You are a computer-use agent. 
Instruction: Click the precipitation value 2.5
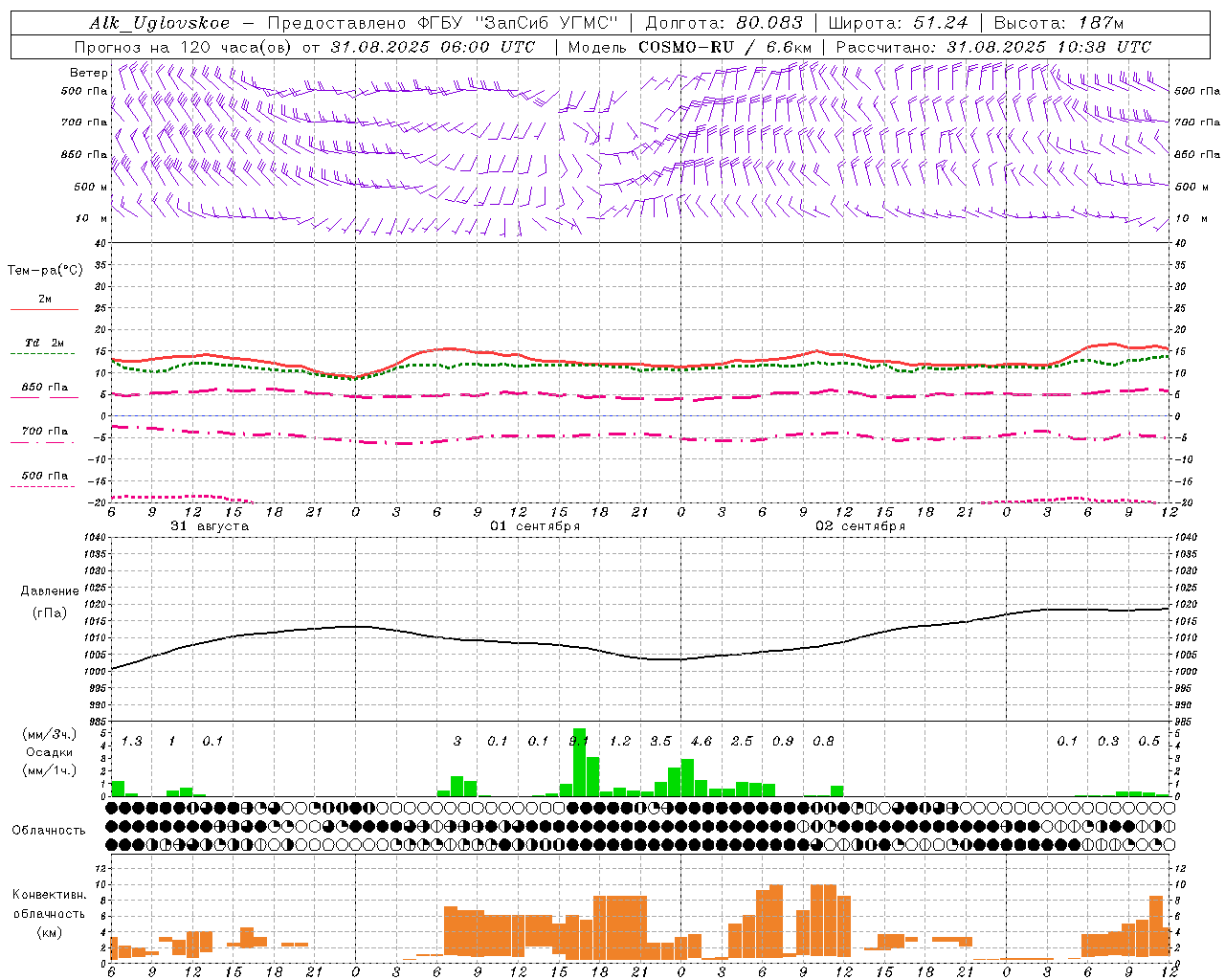[x=742, y=742]
